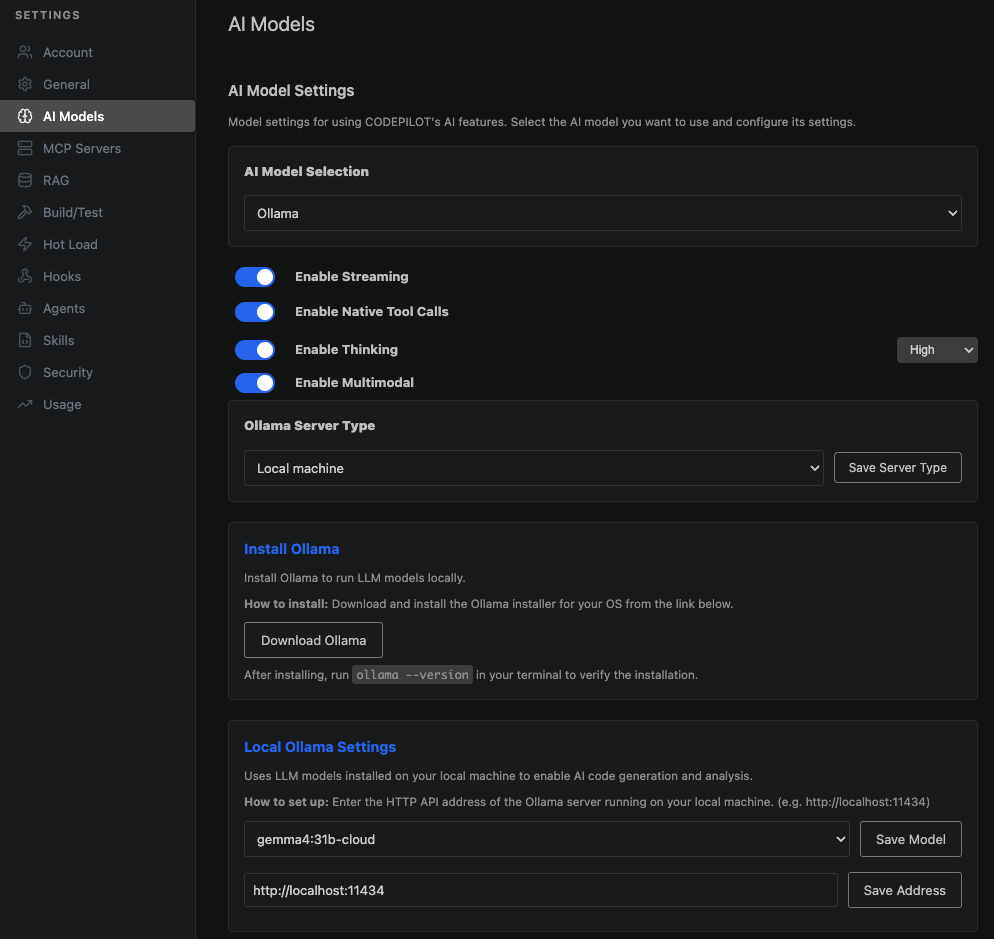Open the thinking level High dropdown
The height and width of the screenshot is (939, 994).
(x=937, y=350)
